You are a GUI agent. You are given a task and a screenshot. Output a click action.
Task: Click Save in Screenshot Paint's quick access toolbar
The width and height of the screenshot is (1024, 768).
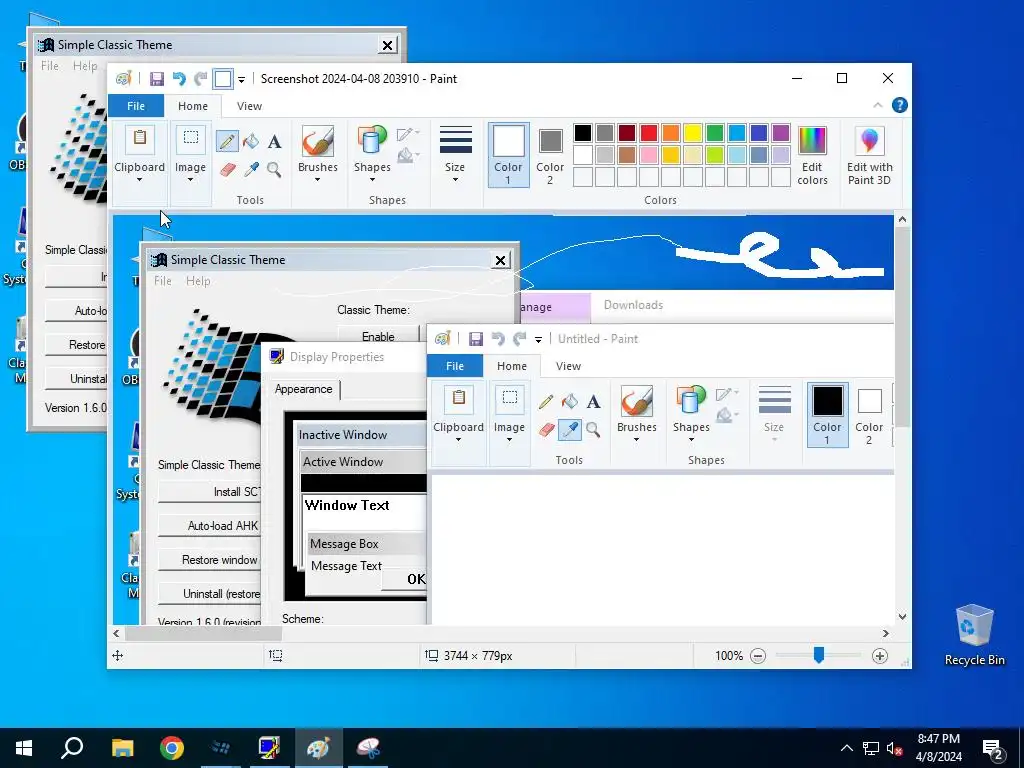click(157, 79)
